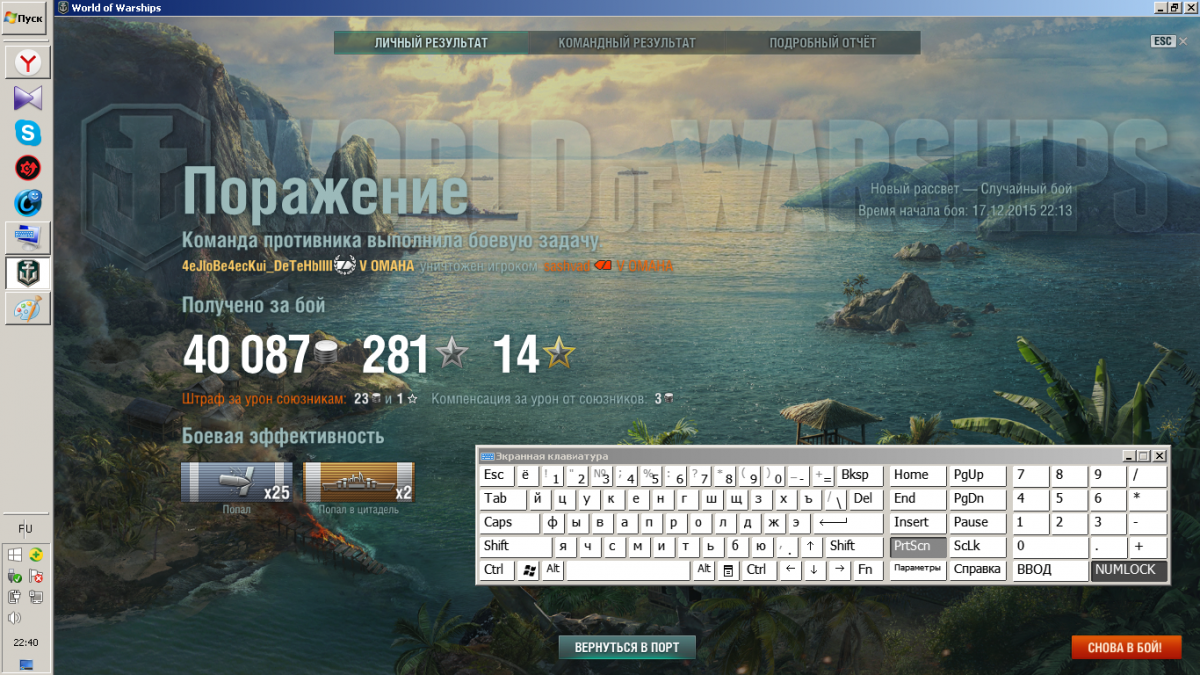
Task: Open Yandex Browser from the taskbar
Action: click(x=27, y=63)
